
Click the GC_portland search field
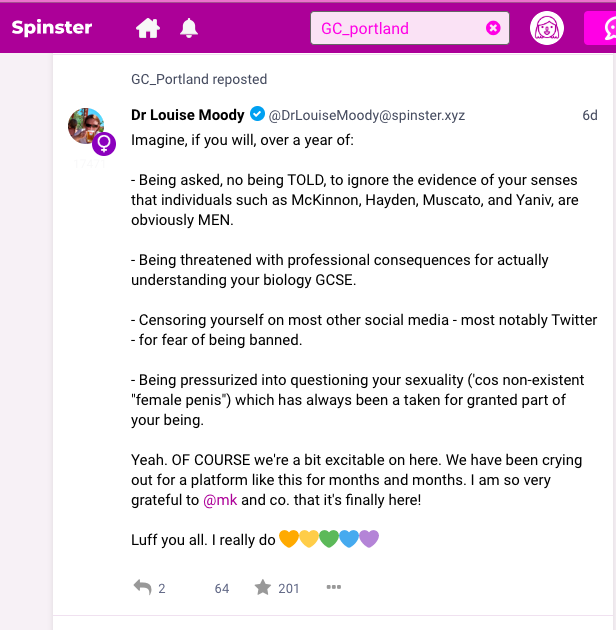410,28
